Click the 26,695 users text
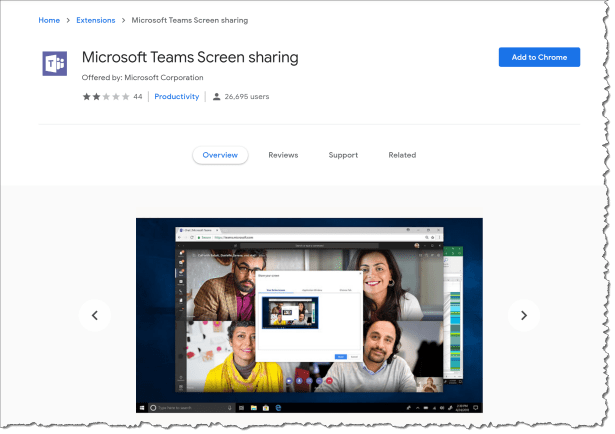The image size is (615, 434). tap(247, 96)
